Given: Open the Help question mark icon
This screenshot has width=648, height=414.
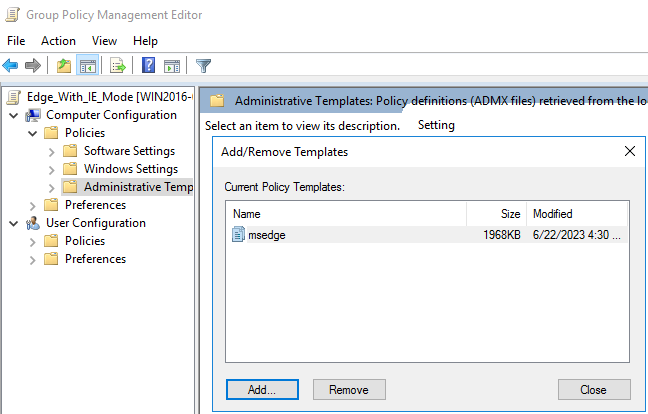Looking at the screenshot, I should click(x=148, y=65).
